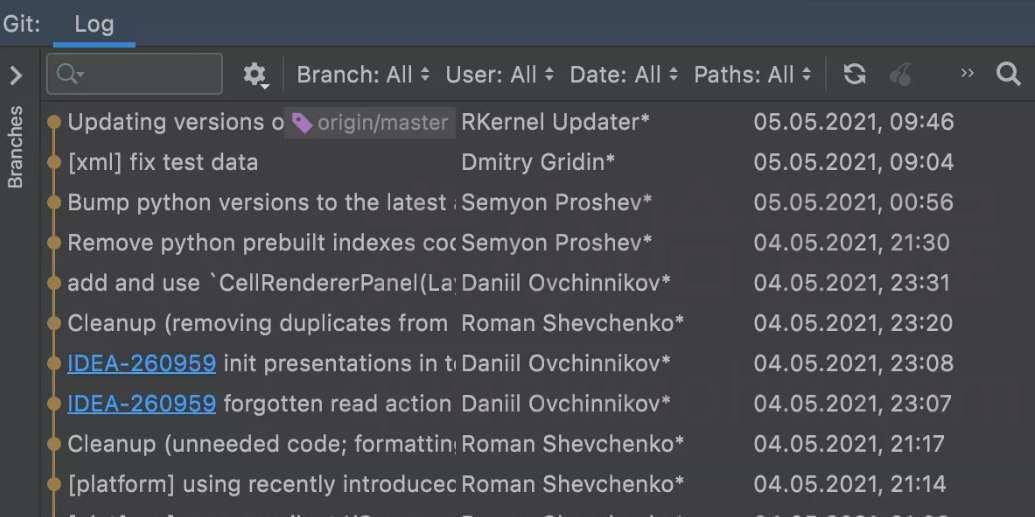Open the User: All filter dropdown
Viewport: 1035px width, 517px height.
(x=500, y=75)
